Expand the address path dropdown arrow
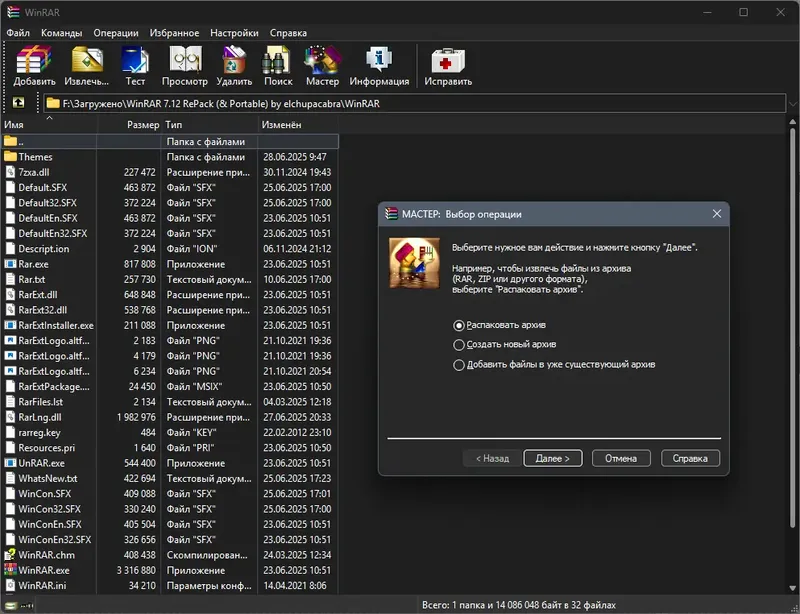The image size is (800, 614). 792,104
